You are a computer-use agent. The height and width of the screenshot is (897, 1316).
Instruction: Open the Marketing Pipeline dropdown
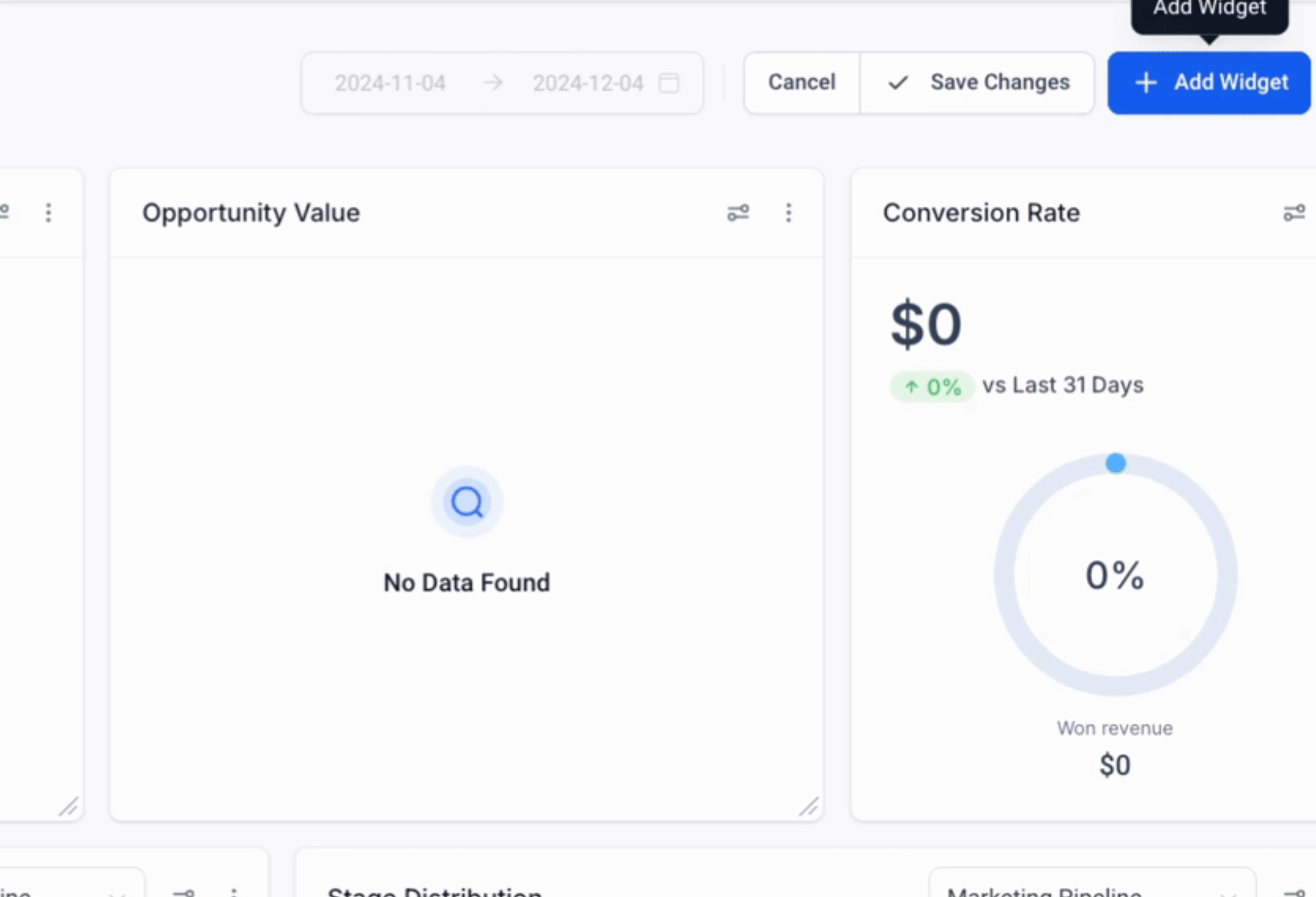coord(1090,888)
